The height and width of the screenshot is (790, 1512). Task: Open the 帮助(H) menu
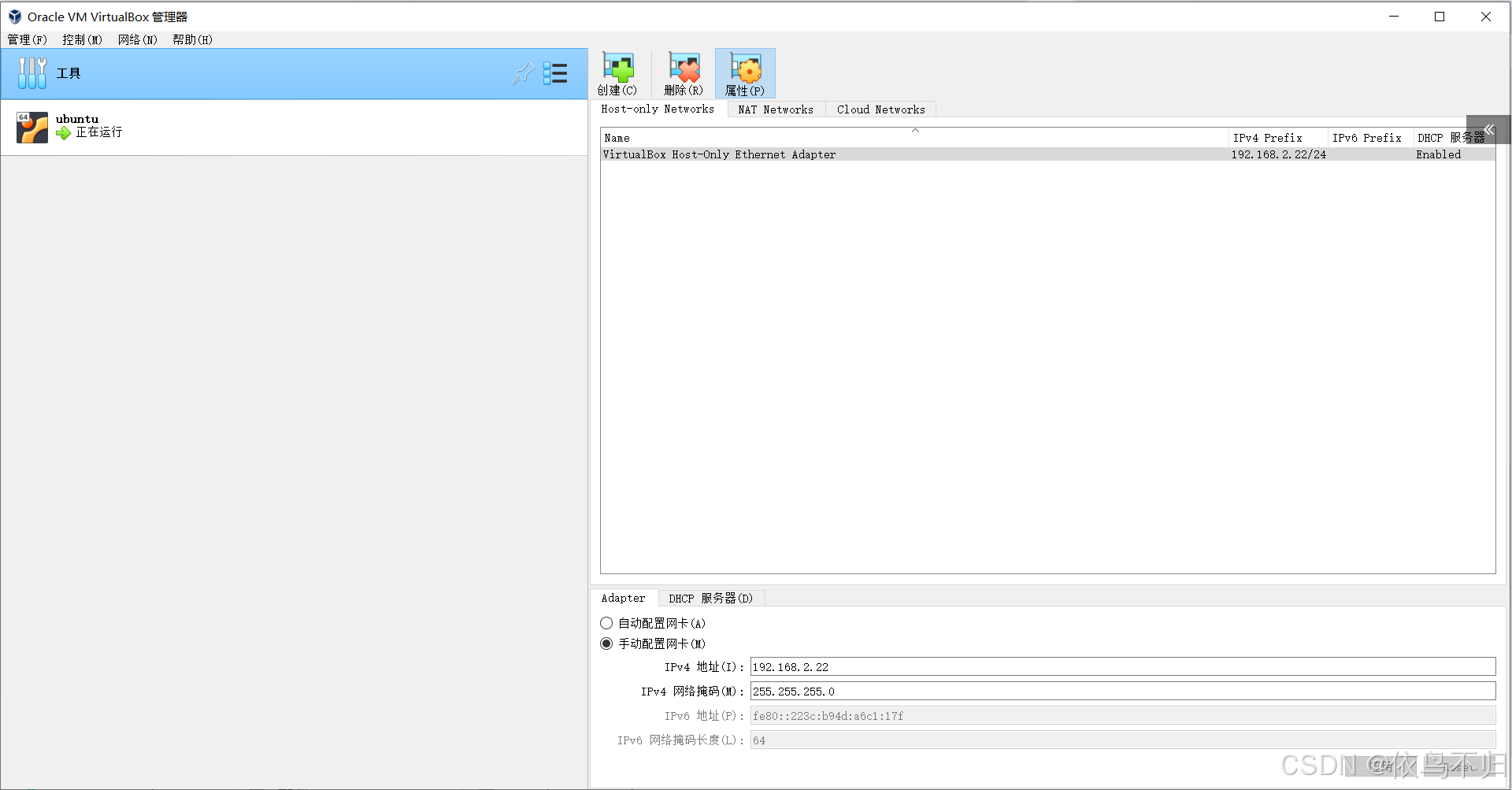pyautogui.click(x=192, y=39)
